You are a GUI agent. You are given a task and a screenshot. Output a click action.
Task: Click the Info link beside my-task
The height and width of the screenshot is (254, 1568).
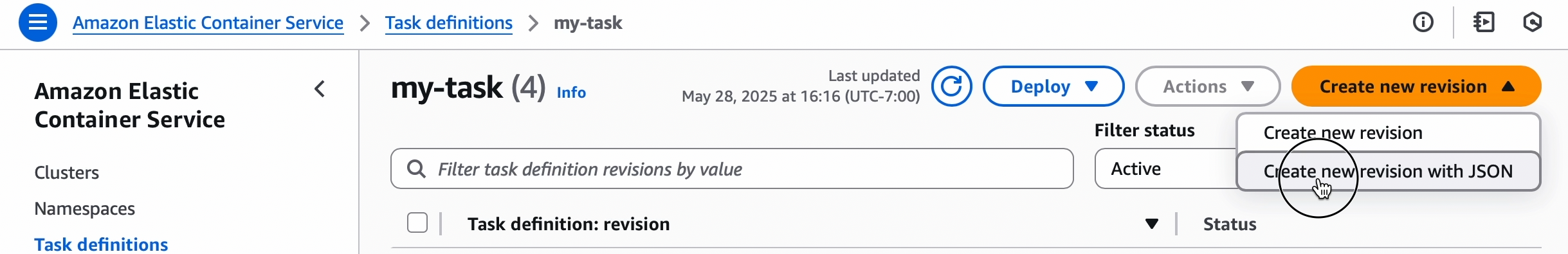click(x=571, y=93)
